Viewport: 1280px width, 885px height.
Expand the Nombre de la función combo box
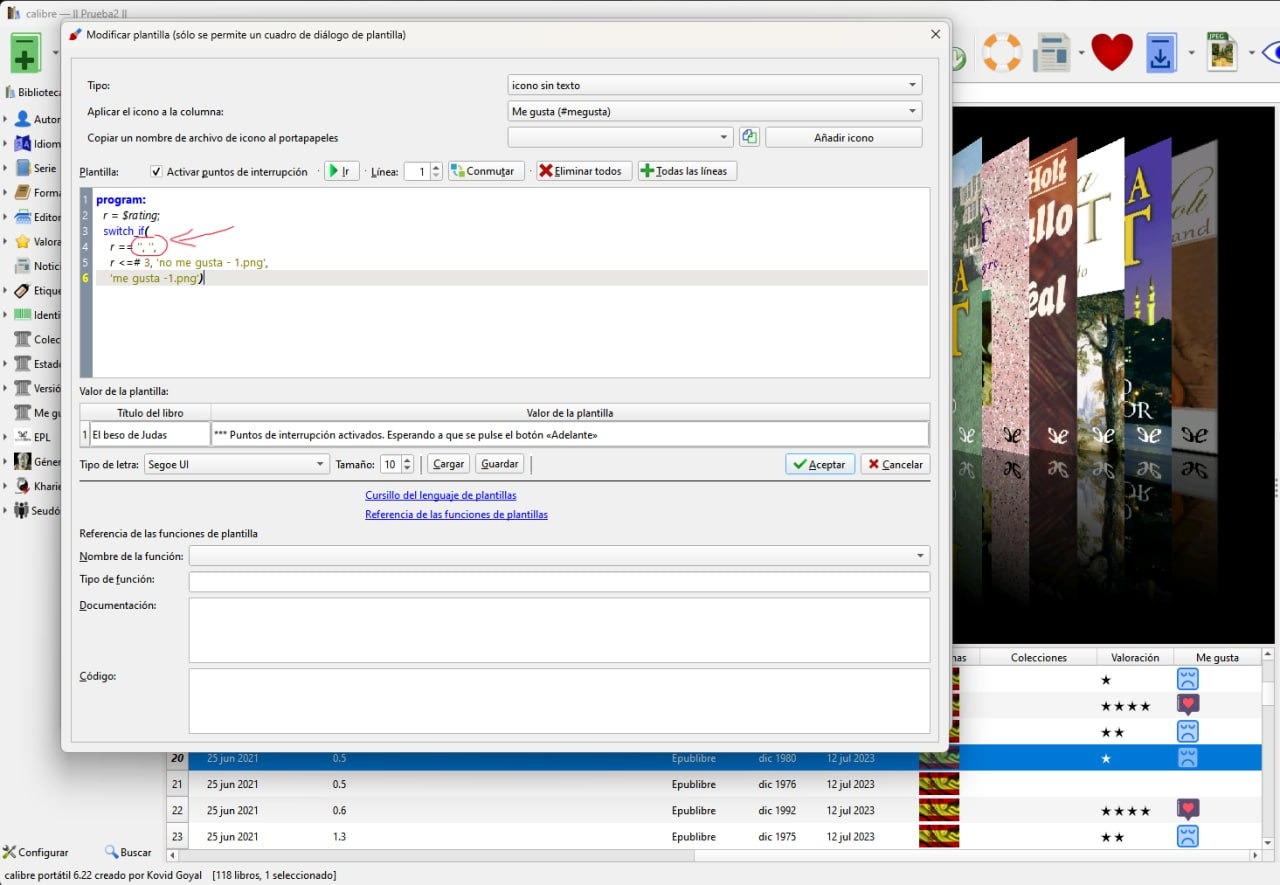pos(558,556)
